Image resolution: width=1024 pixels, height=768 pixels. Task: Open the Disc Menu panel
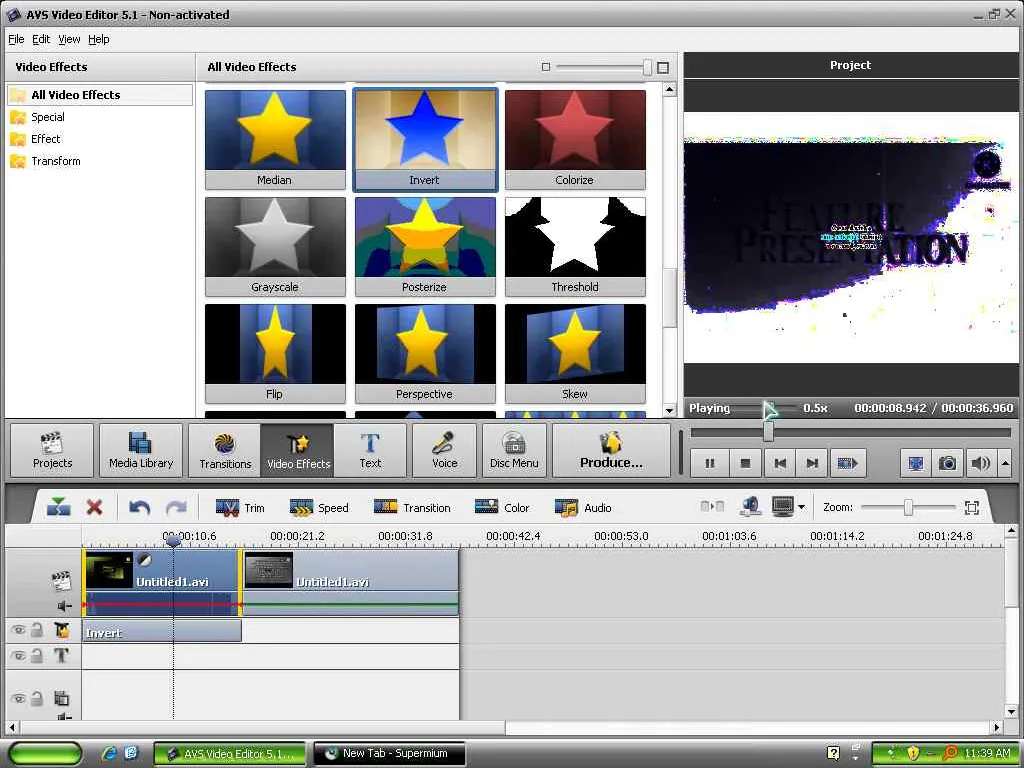click(x=514, y=451)
